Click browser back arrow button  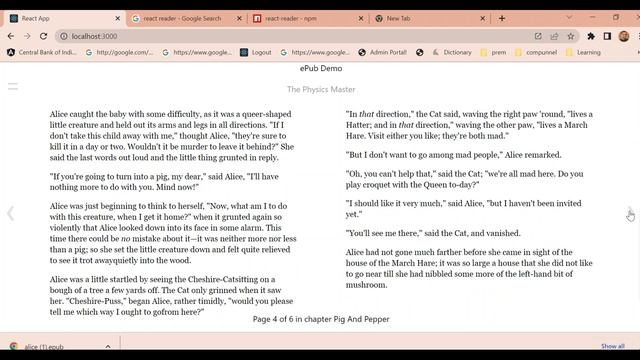(x=11, y=36)
